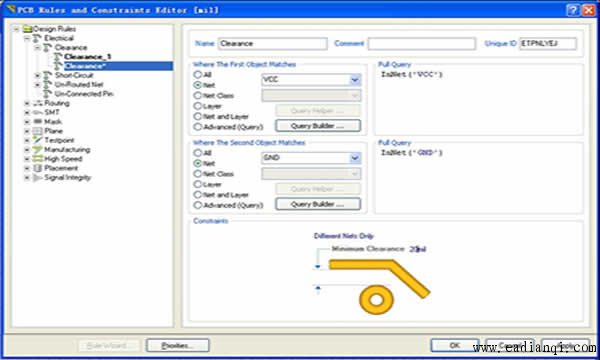The width and height of the screenshot is (600, 360).
Task: Click the help question mark icon
Action: coord(572,10)
